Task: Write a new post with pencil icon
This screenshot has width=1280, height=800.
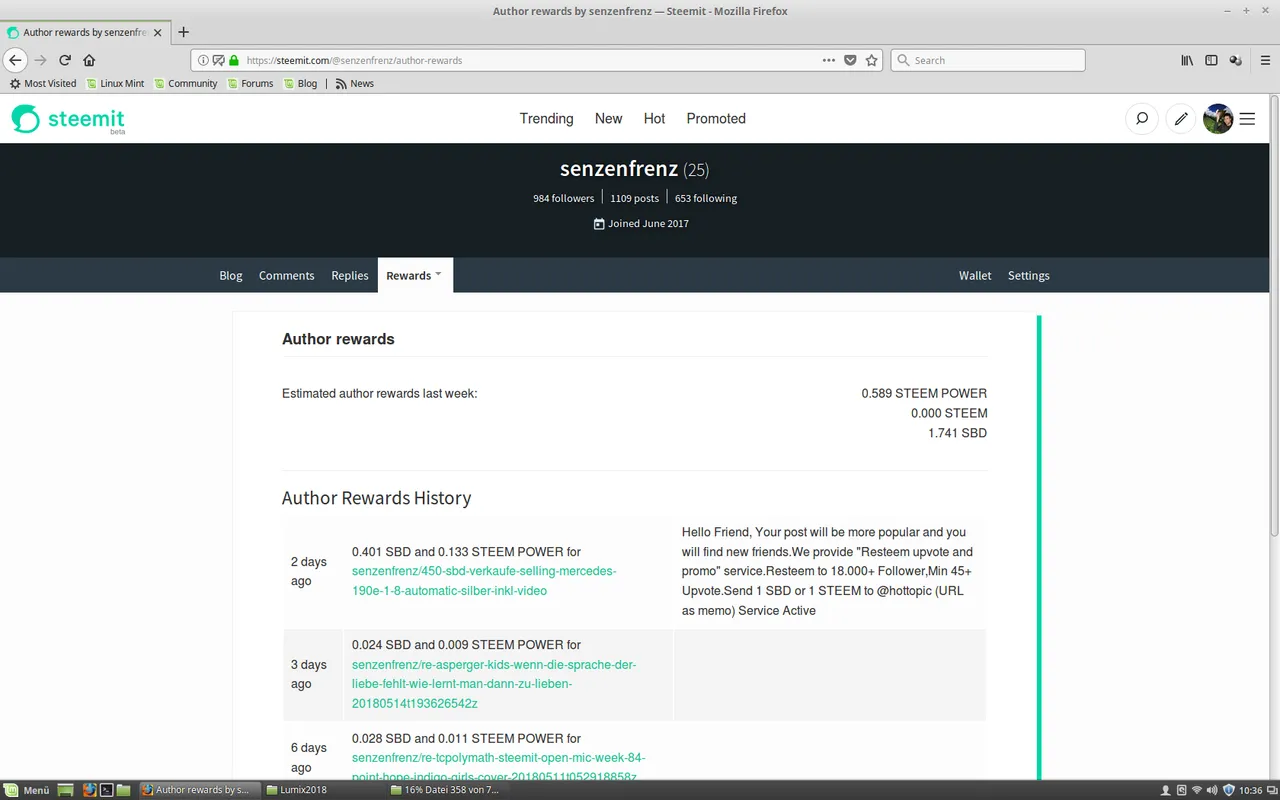Action: pos(1181,118)
